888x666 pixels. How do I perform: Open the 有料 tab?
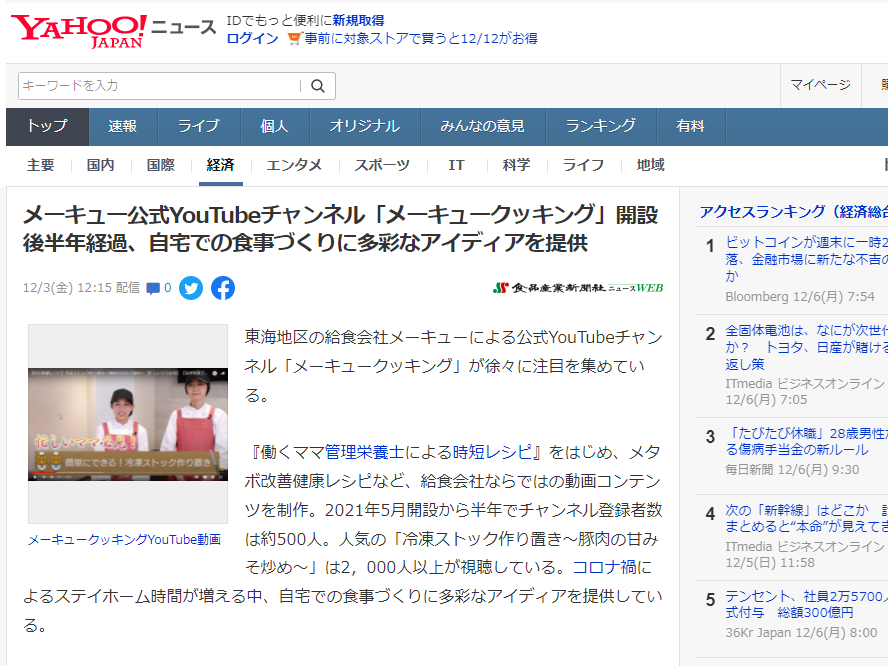coord(690,126)
